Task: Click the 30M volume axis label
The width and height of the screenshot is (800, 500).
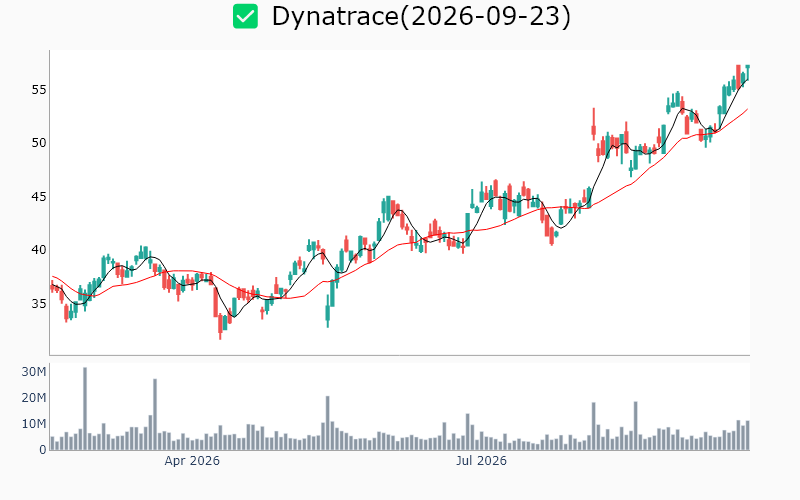Action: pyautogui.click(x=34, y=372)
